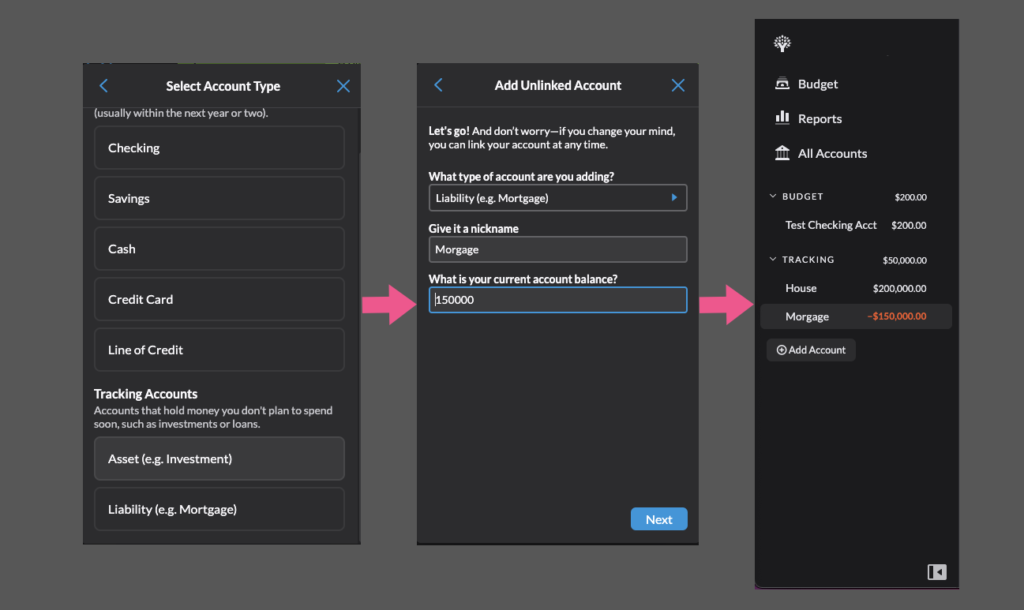Click the Budget icon in sidebar
Image resolution: width=1024 pixels, height=610 pixels.
tap(782, 84)
